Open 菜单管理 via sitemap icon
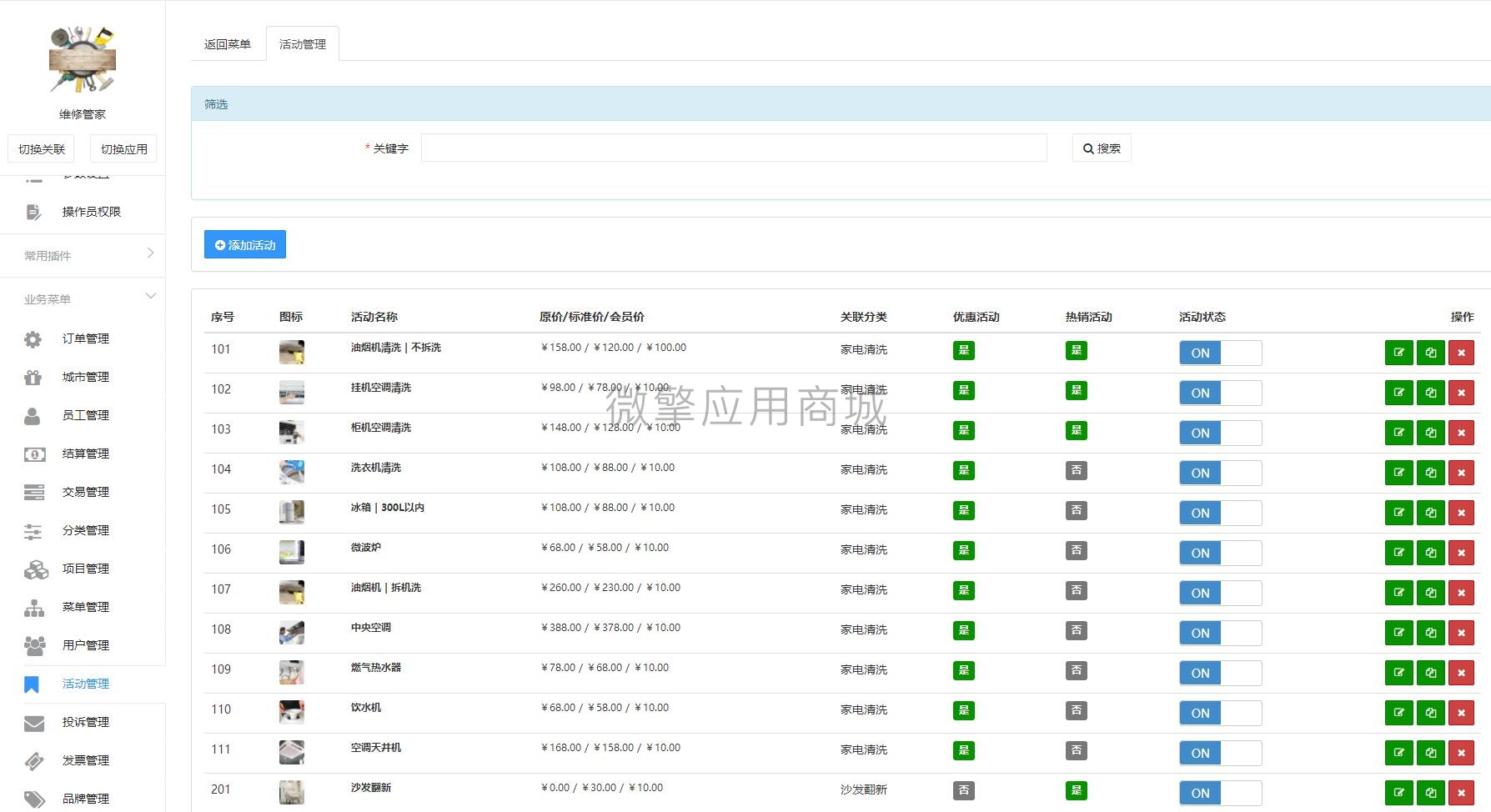The image size is (1491, 812). (x=34, y=608)
